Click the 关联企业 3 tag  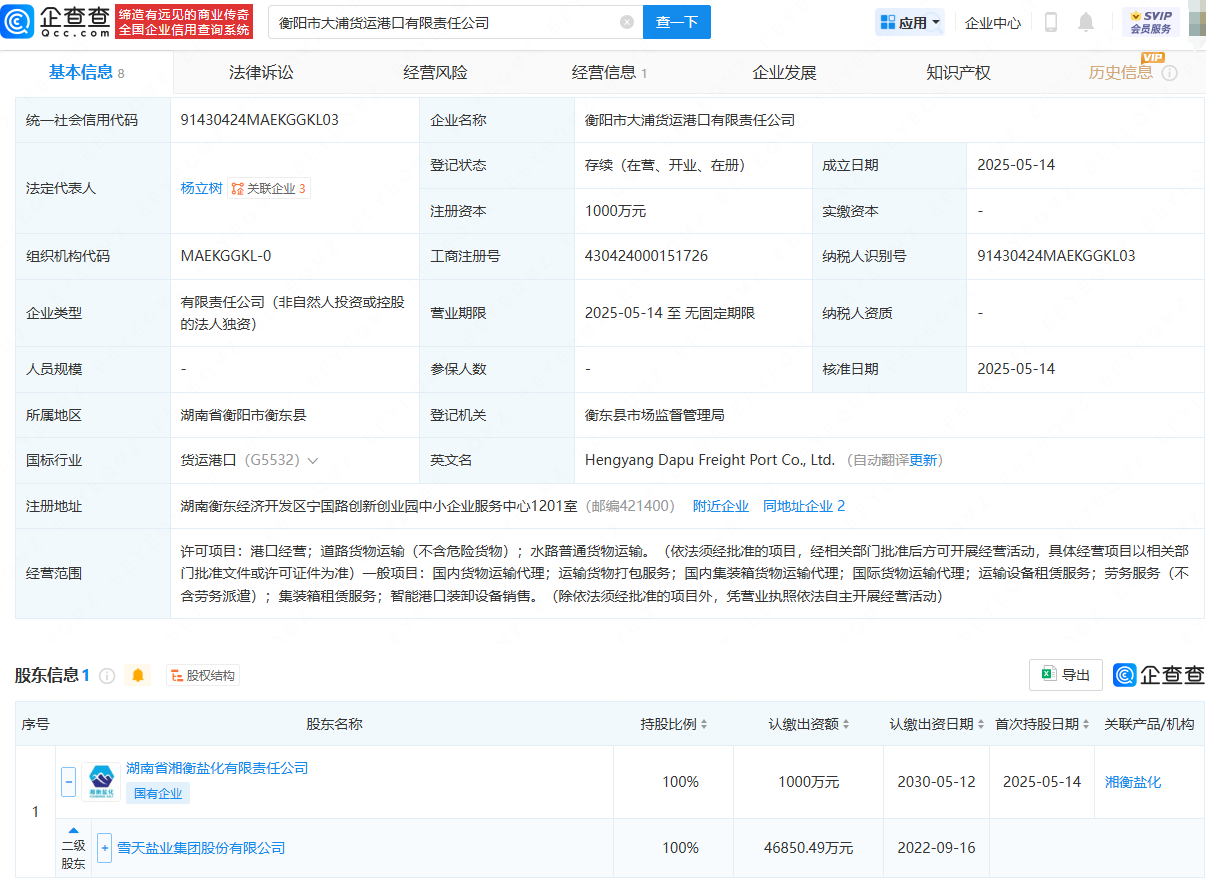(x=269, y=188)
